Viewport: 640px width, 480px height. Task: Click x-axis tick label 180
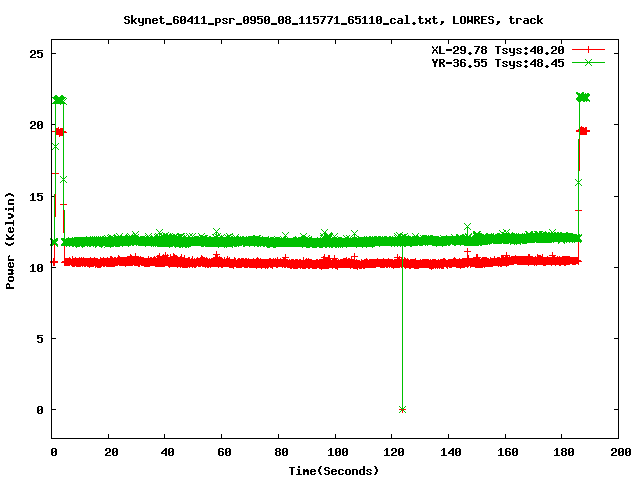pos(564,452)
